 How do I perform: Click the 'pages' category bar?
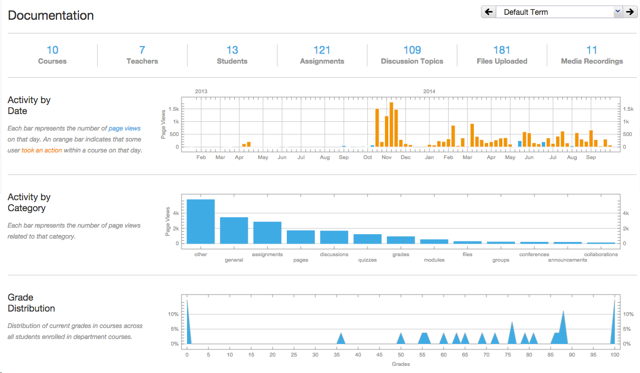[301, 237]
